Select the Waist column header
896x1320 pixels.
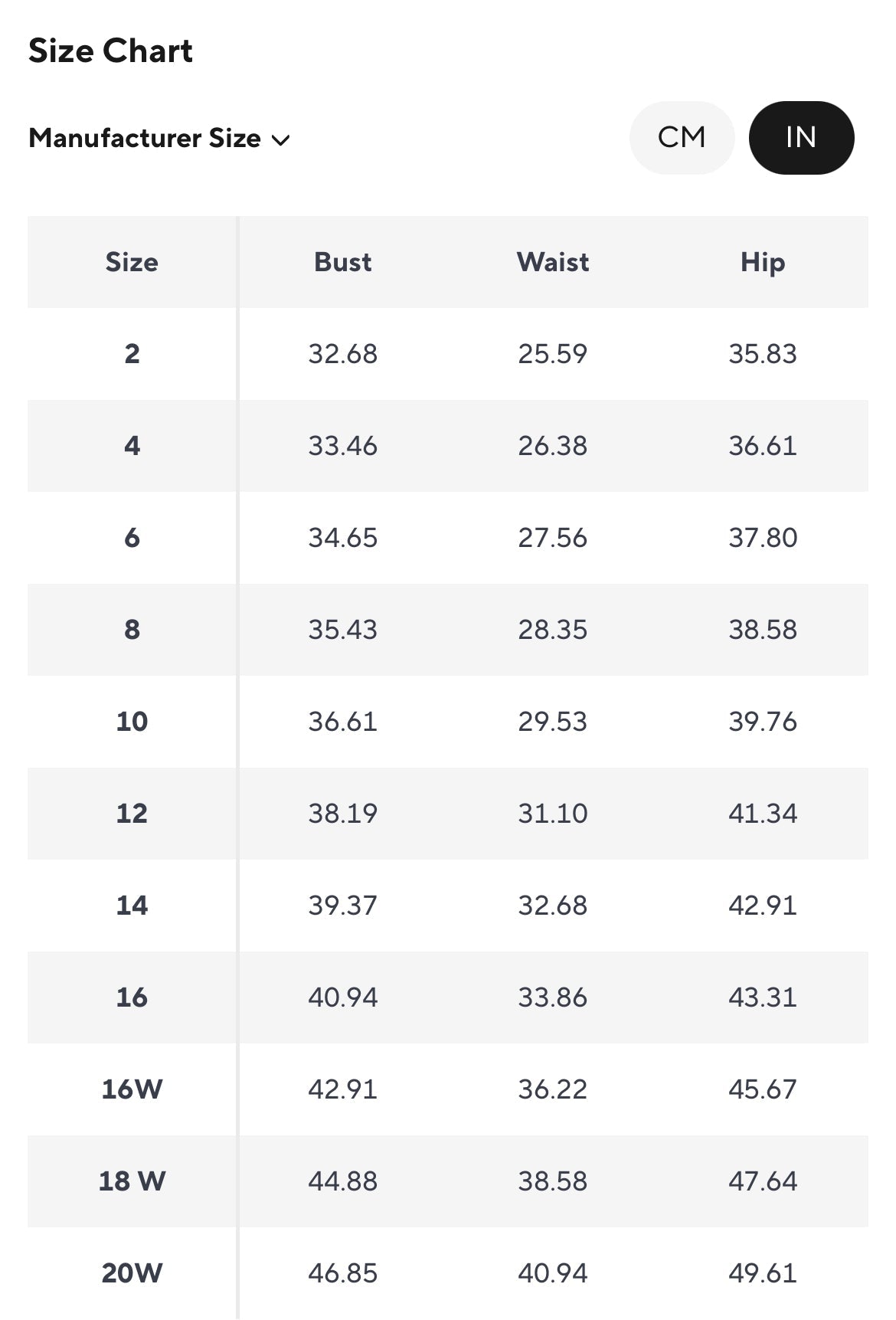coord(553,262)
